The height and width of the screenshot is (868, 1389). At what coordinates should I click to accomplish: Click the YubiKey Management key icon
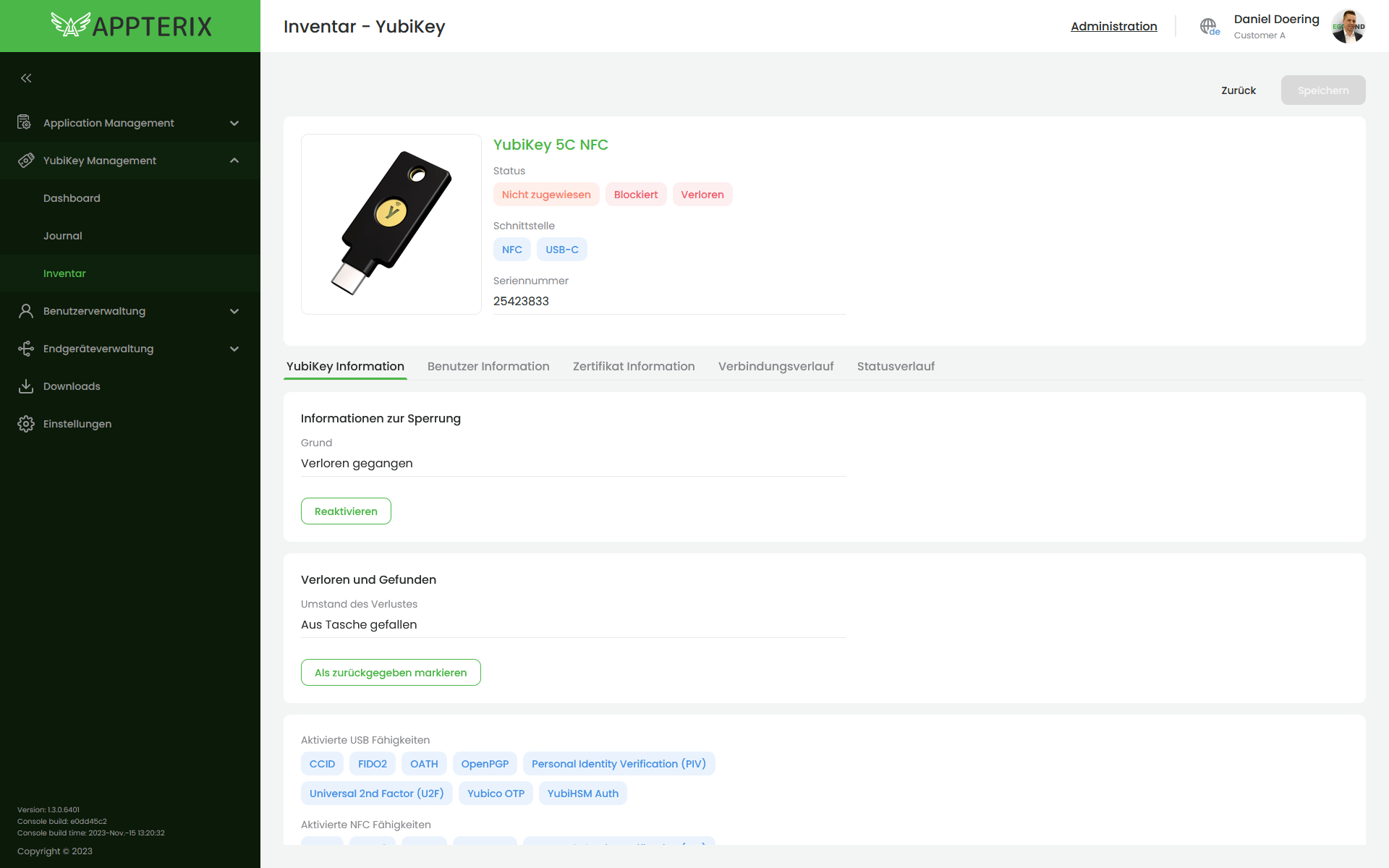(26, 161)
